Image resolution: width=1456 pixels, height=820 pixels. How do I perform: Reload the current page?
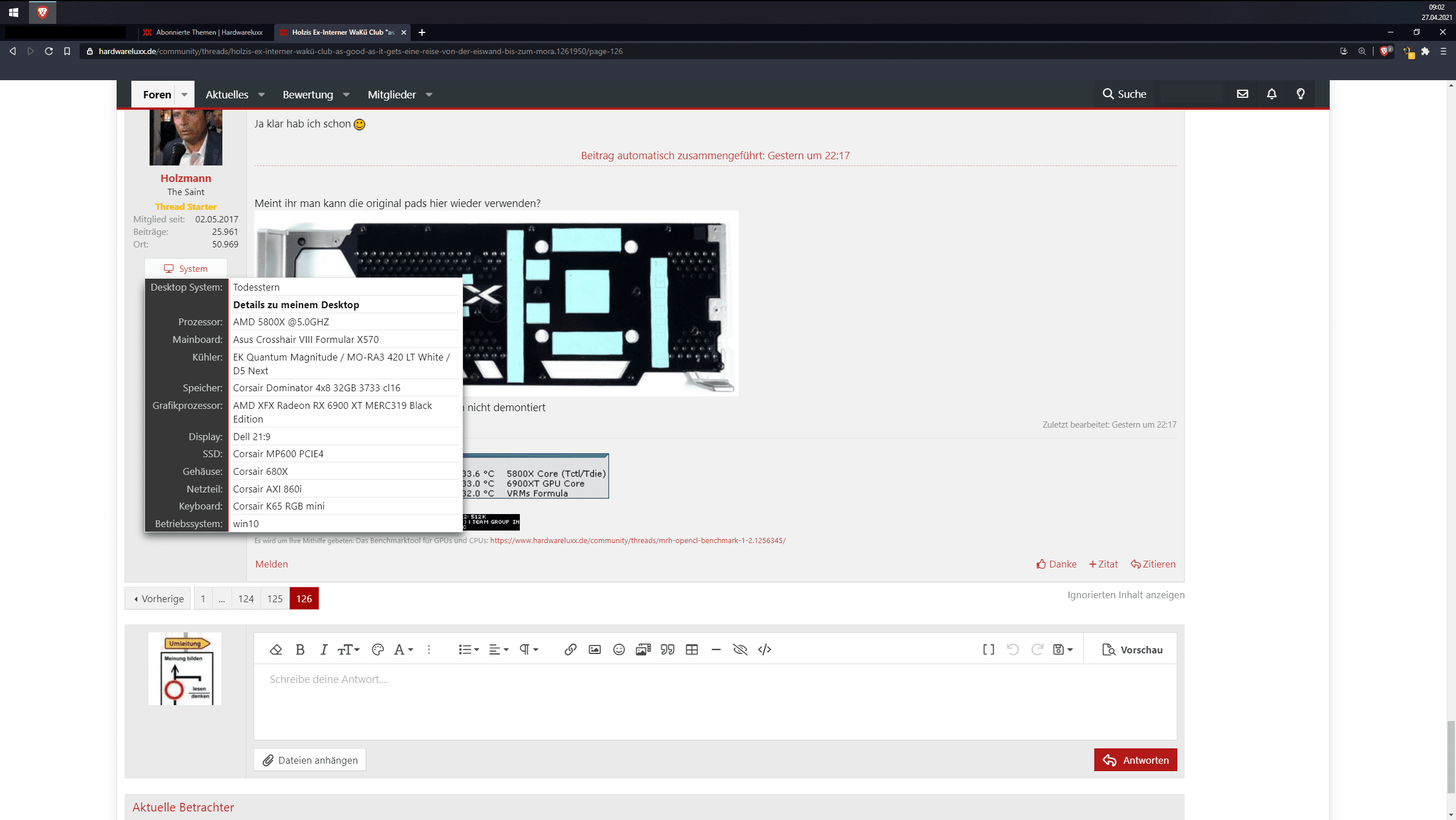coord(49,51)
